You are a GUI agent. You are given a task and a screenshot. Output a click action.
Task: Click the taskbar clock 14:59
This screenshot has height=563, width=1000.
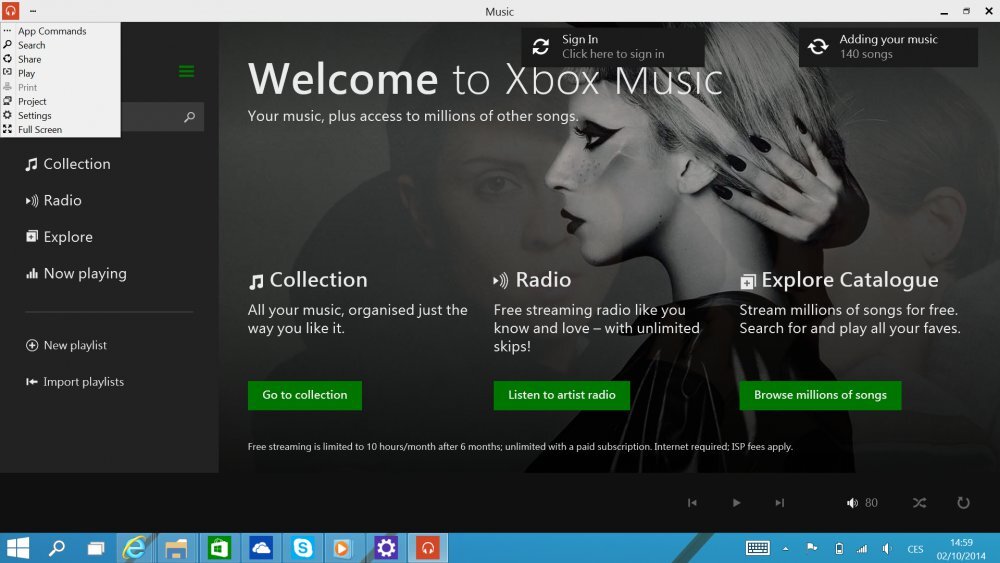point(961,549)
